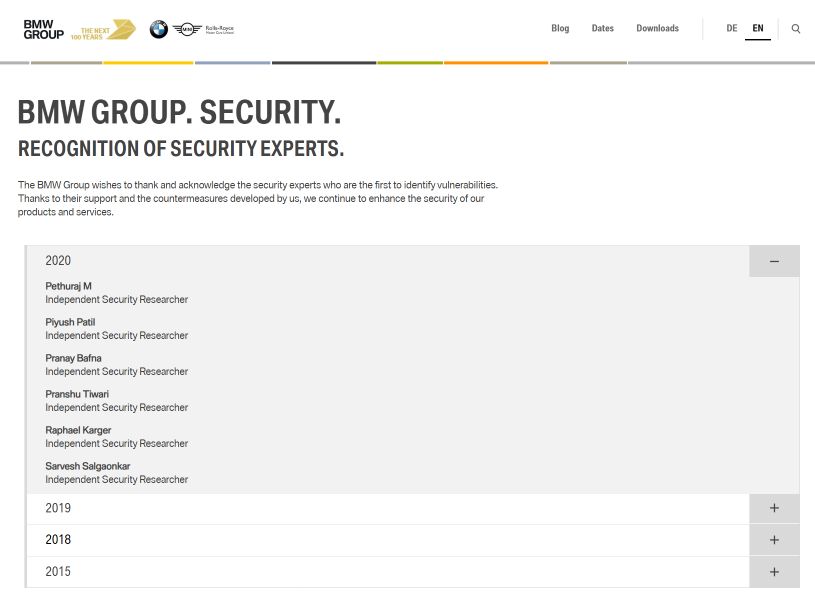
Task: Click the BMW roundel brand logo
Action: pyautogui.click(x=159, y=30)
